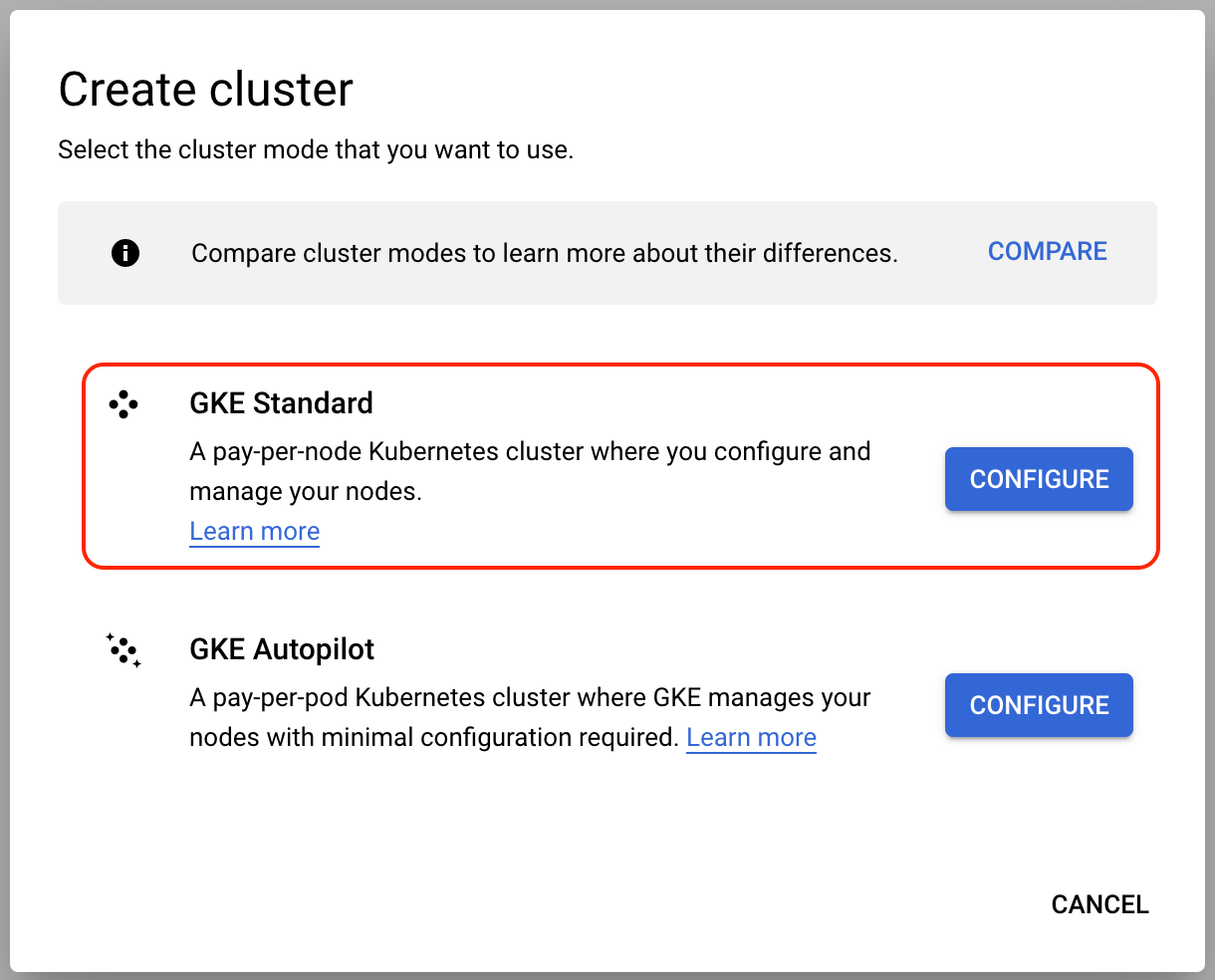Click the sparkle-dotted Autopilot mode icon
The height and width of the screenshot is (980, 1215).
pos(122,650)
